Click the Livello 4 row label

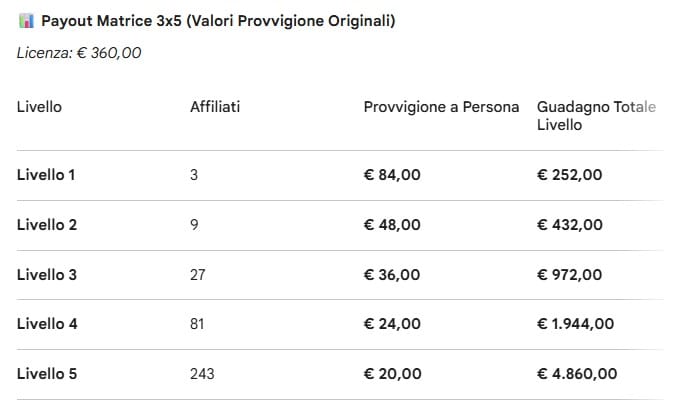pyautogui.click(x=47, y=324)
